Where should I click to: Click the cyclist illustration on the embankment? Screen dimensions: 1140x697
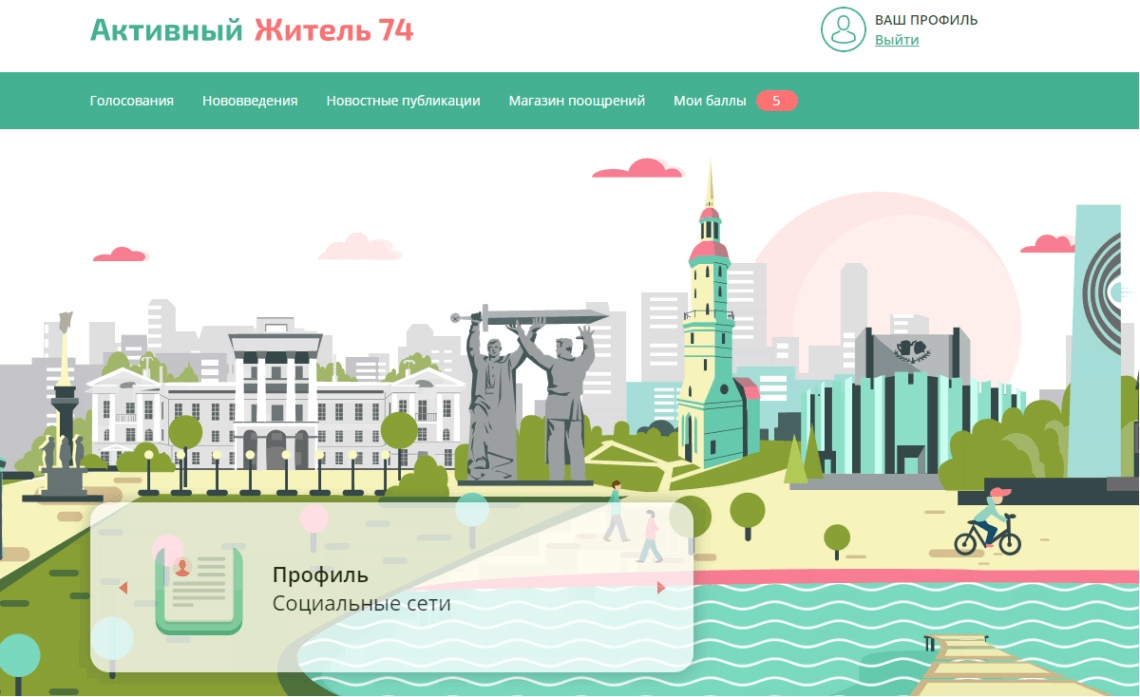click(988, 523)
